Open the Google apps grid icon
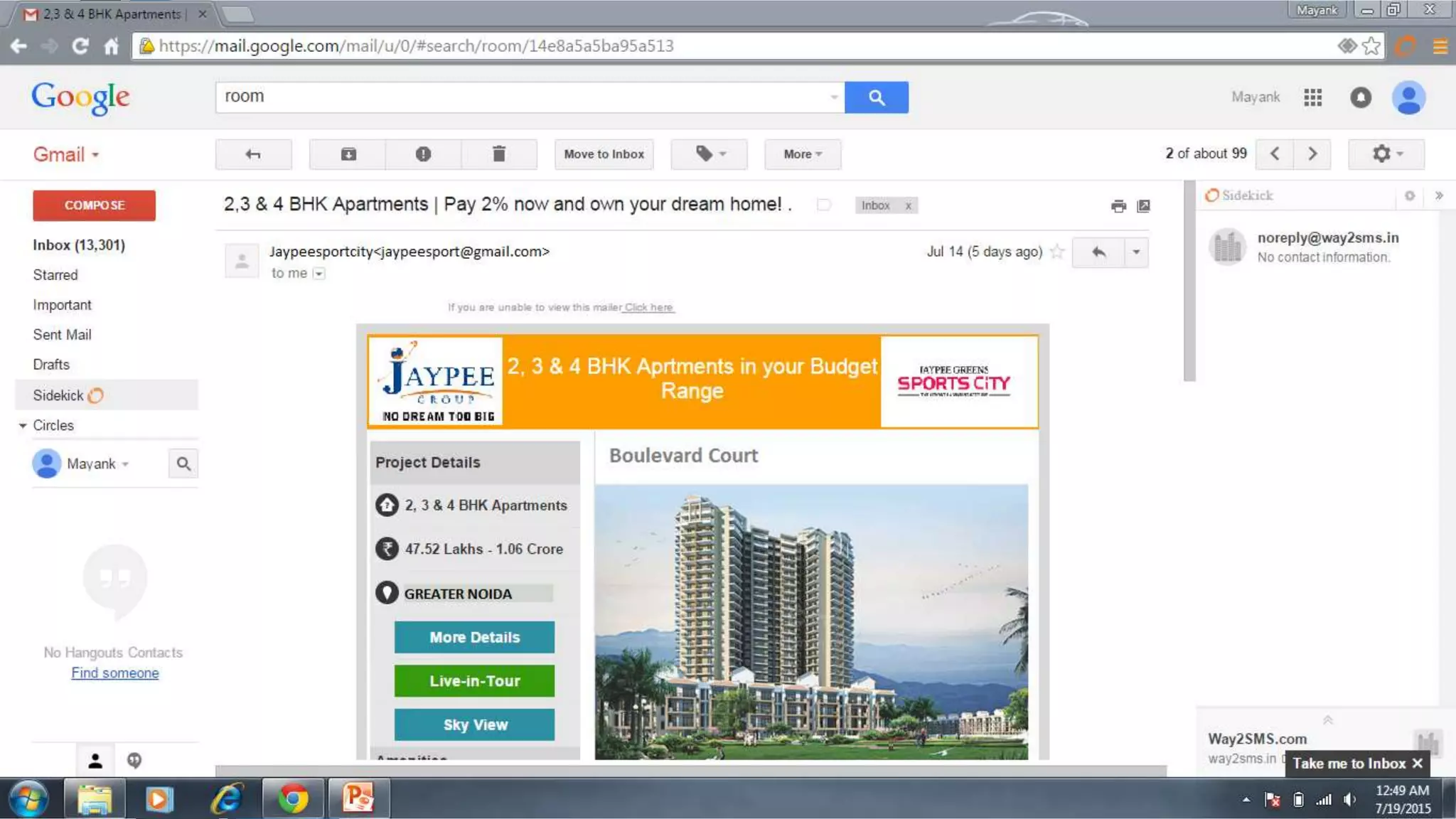The height and width of the screenshot is (819, 1456). pos(1312,97)
